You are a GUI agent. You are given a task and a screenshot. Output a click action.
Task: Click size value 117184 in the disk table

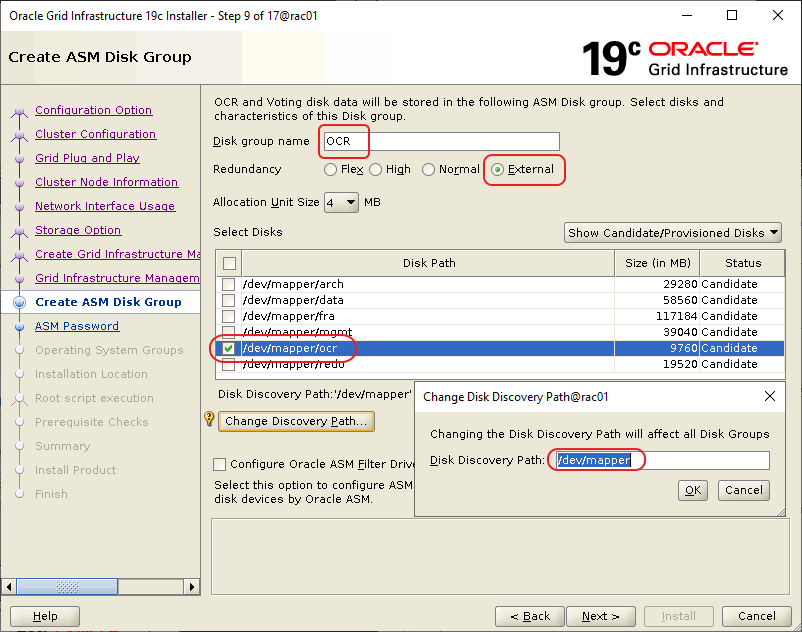tap(676, 316)
